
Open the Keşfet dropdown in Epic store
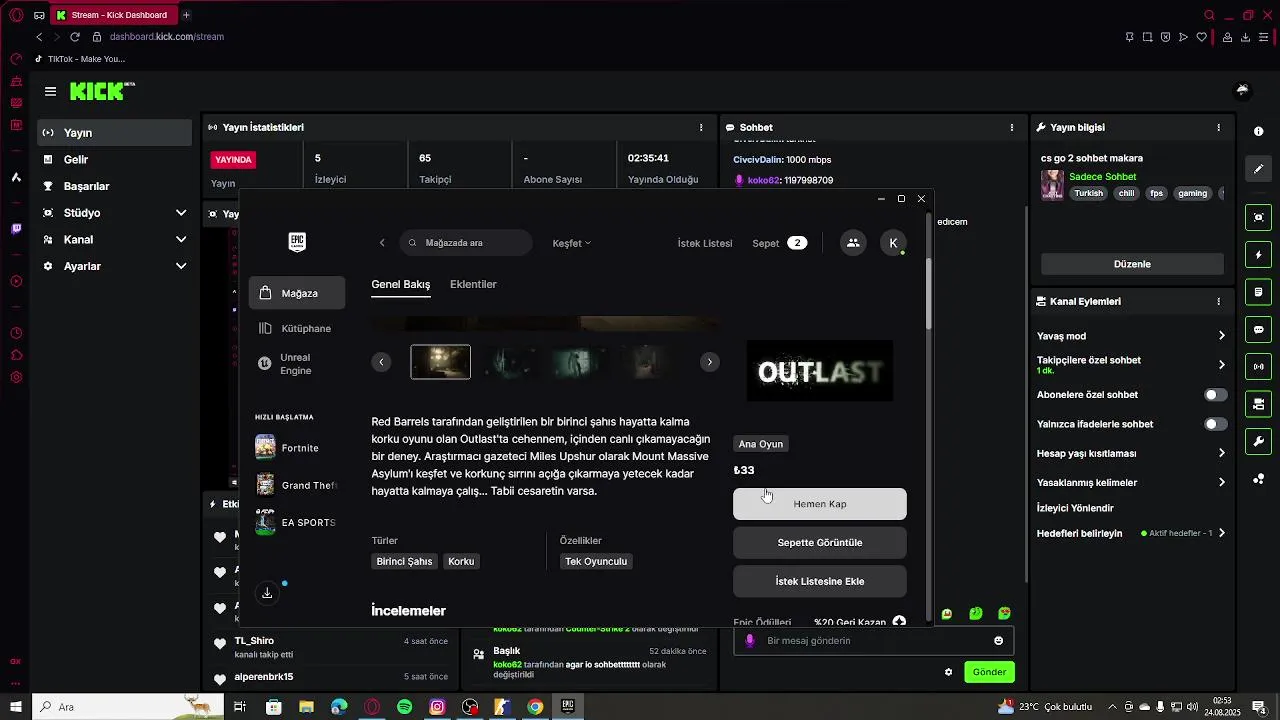pos(571,243)
